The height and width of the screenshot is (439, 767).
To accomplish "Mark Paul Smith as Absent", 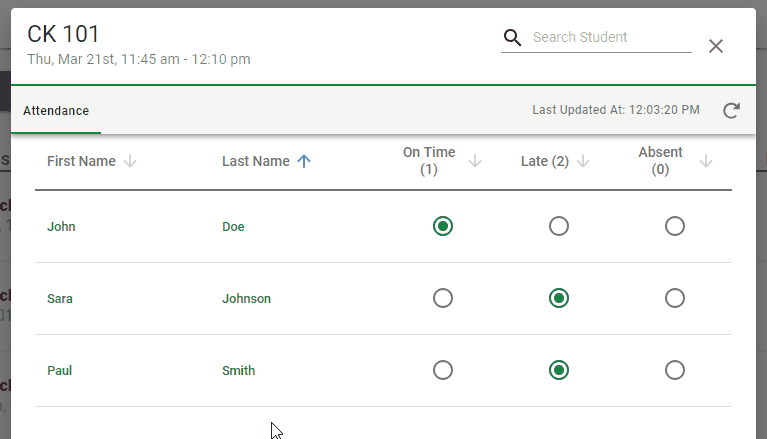I will coord(675,370).
